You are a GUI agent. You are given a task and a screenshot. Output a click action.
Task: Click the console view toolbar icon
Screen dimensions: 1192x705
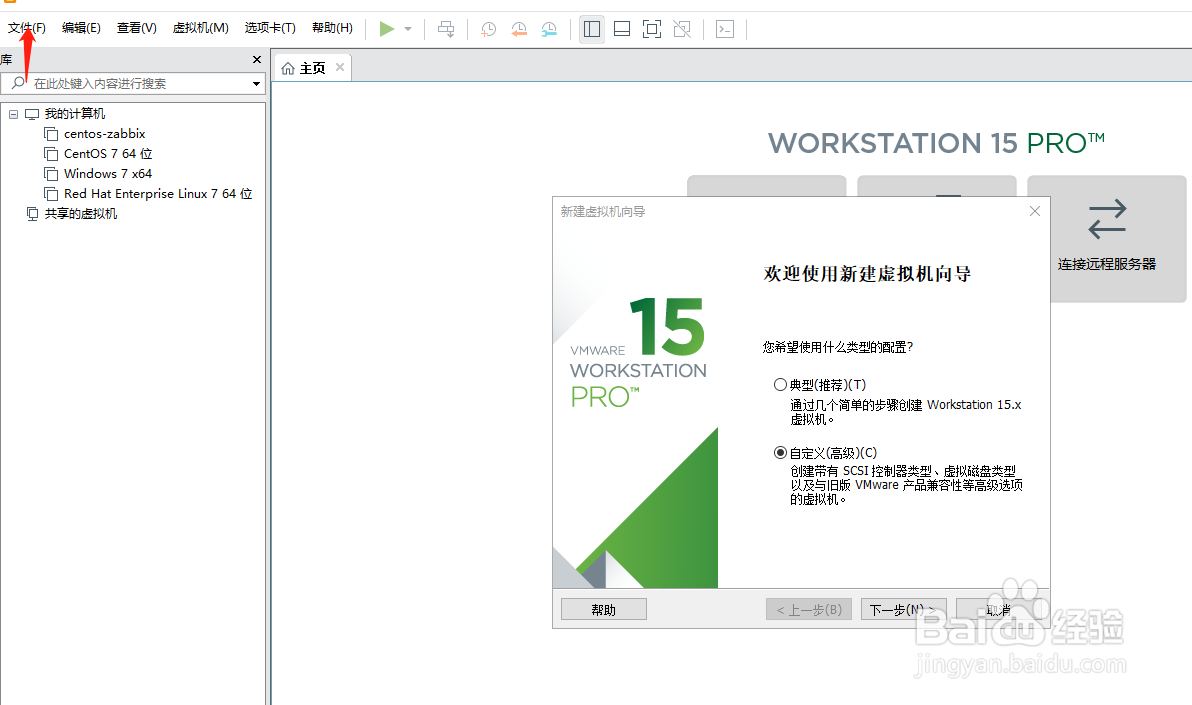pos(725,29)
